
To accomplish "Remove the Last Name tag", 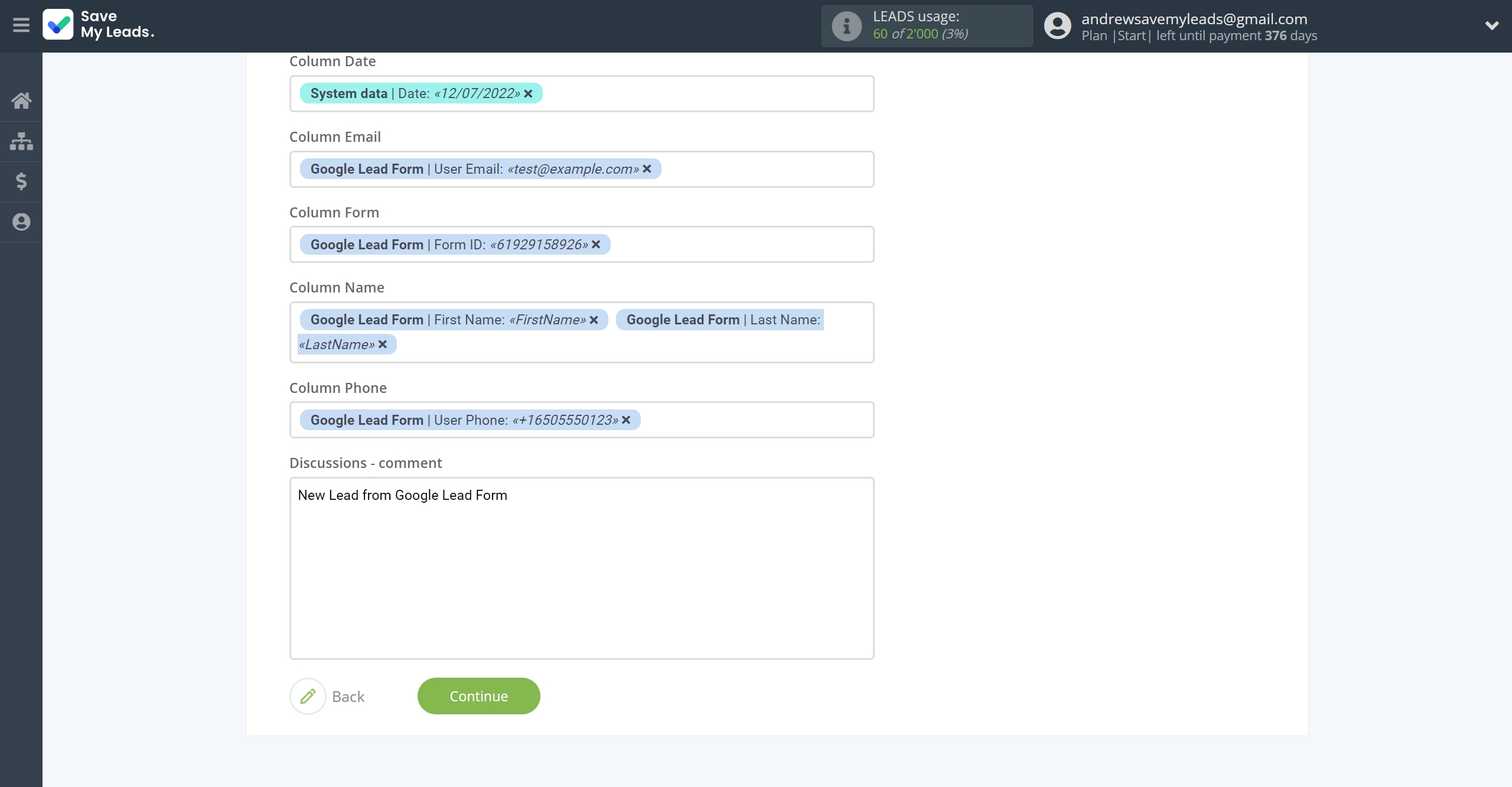I will click(383, 344).
